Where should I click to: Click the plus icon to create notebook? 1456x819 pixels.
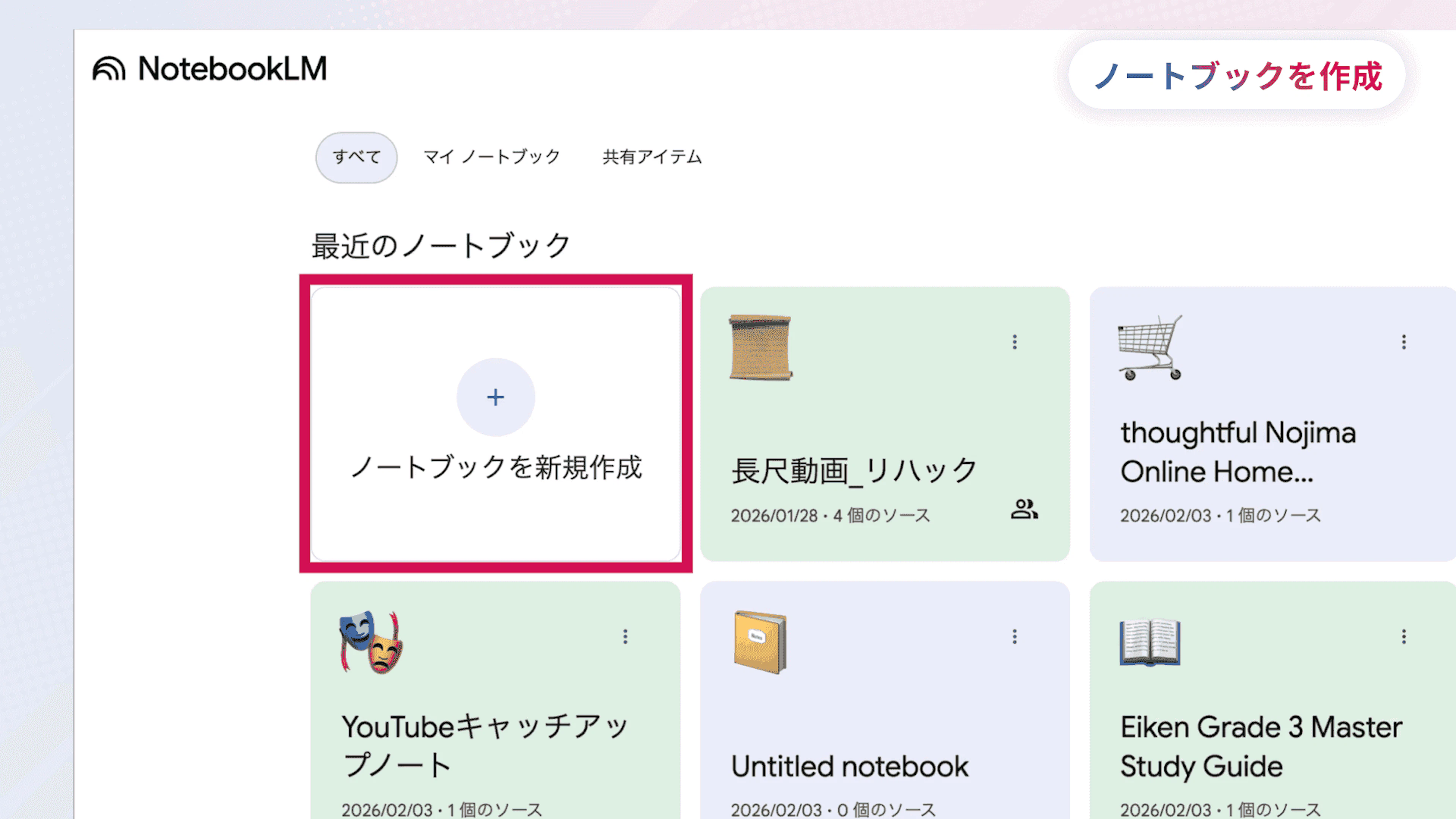[496, 397]
